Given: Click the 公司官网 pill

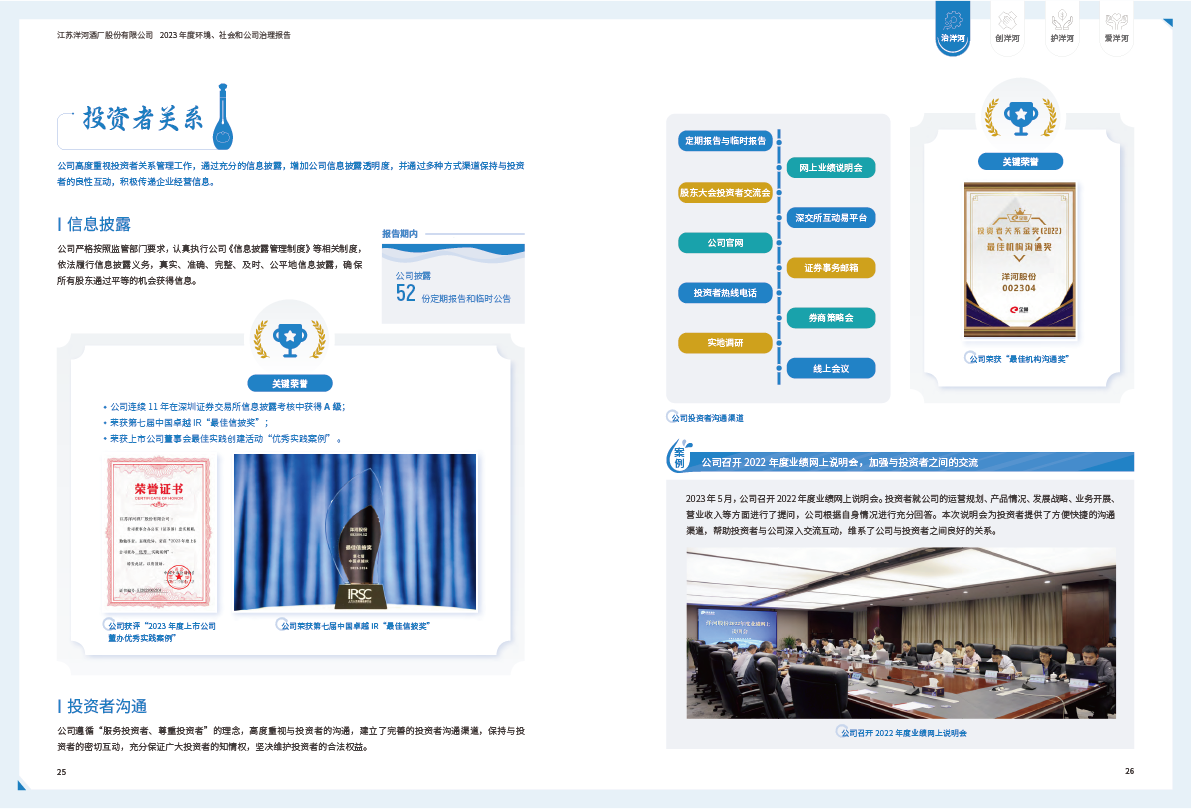Looking at the screenshot, I should tap(725, 243).
